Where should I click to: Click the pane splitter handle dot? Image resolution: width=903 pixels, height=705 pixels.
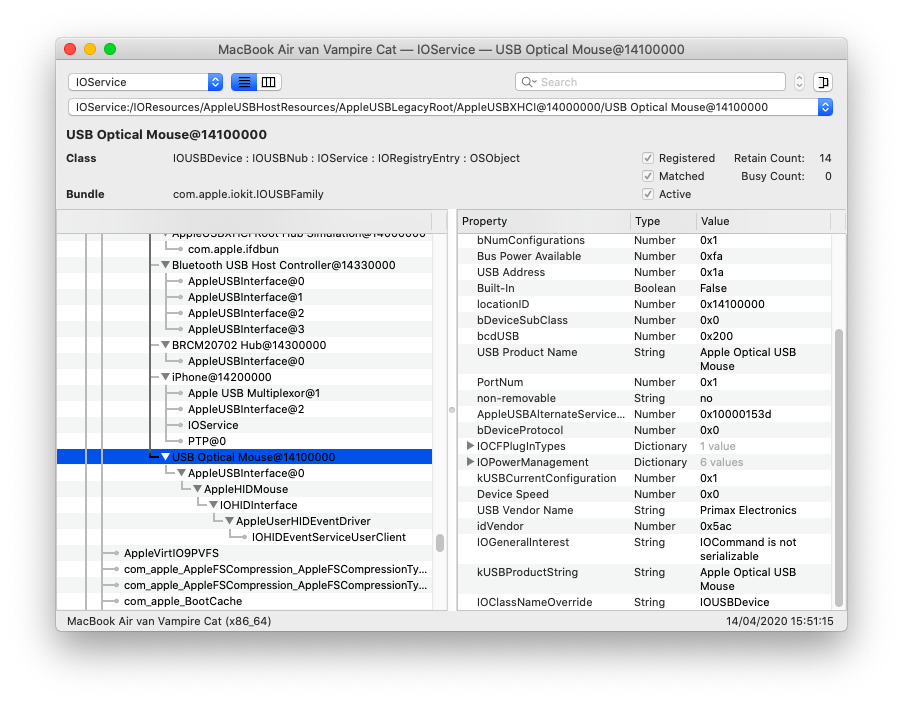tap(452, 410)
